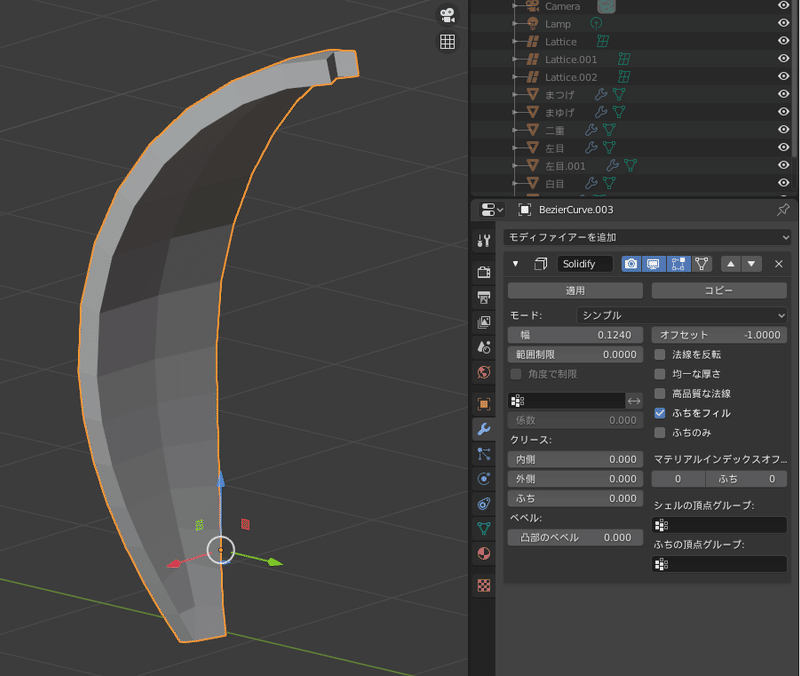The width and height of the screenshot is (800, 676).
Task: Enable the 法線を反転 checkbox
Action: [660, 354]
